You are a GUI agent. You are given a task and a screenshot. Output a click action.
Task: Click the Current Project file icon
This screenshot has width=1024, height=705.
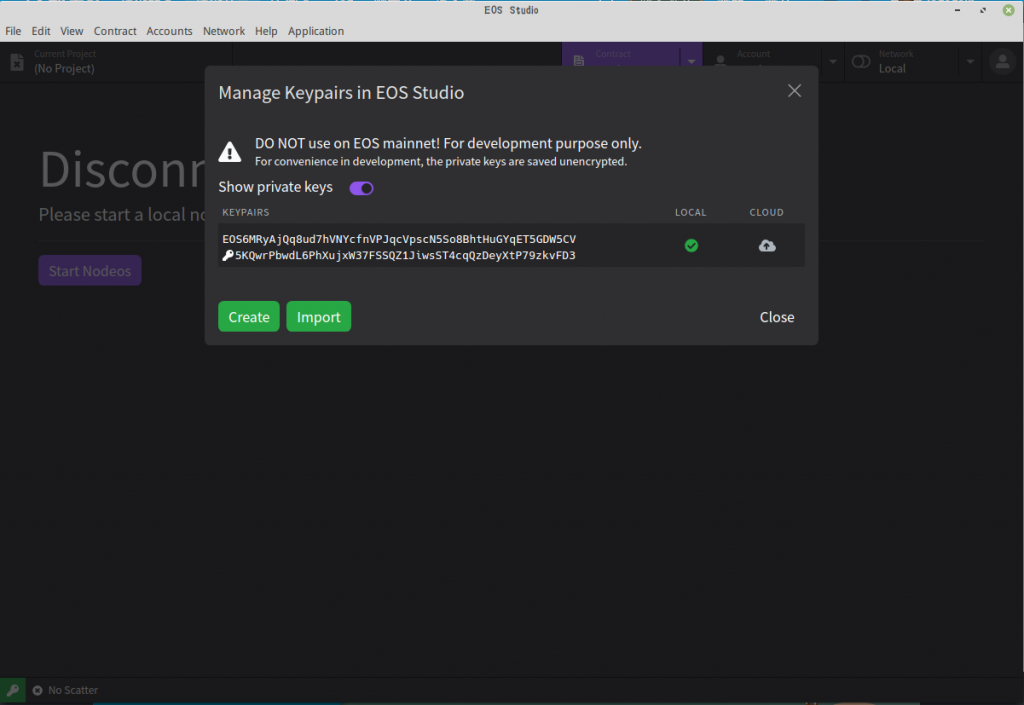tap(17, 62)
